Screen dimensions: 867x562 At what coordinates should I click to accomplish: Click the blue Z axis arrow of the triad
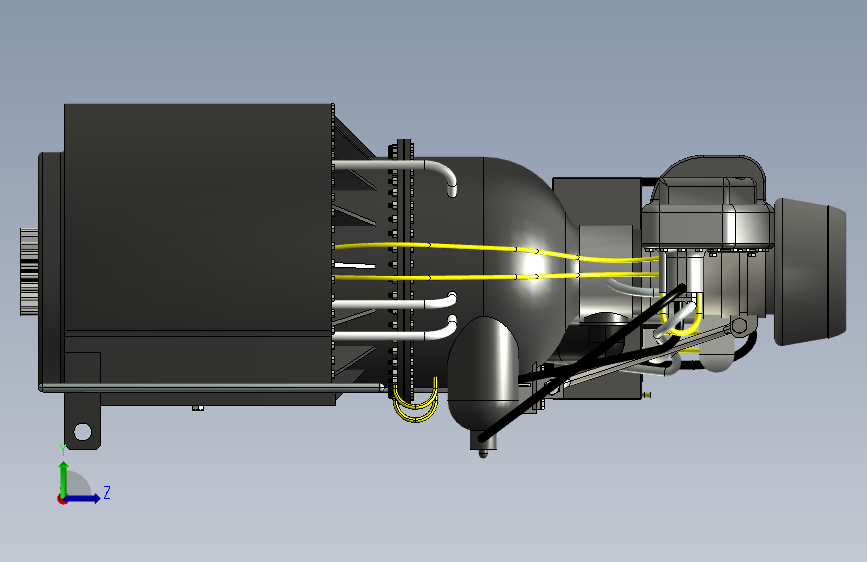(84, 498)
